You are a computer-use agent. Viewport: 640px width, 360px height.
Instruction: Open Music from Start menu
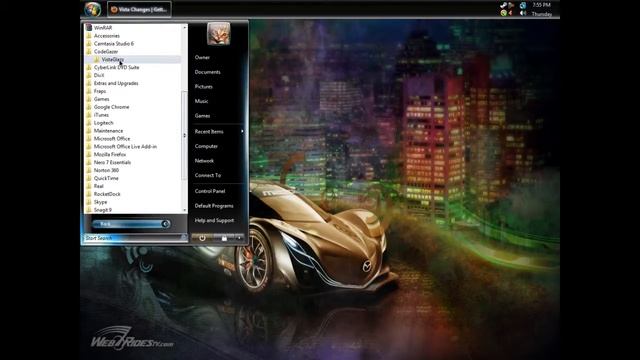point(201,101)
